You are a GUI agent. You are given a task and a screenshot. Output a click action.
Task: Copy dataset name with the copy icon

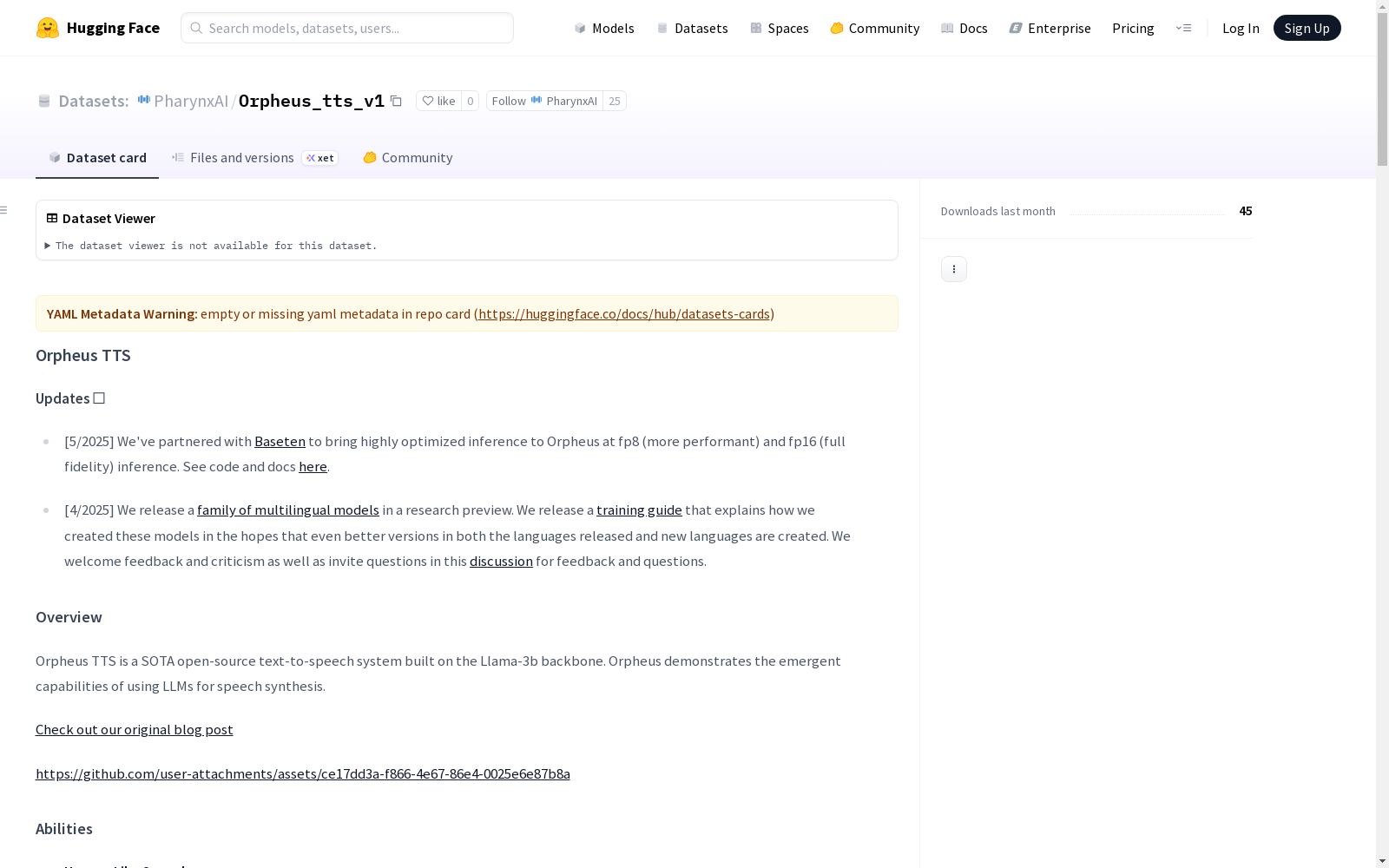[396, 102]
